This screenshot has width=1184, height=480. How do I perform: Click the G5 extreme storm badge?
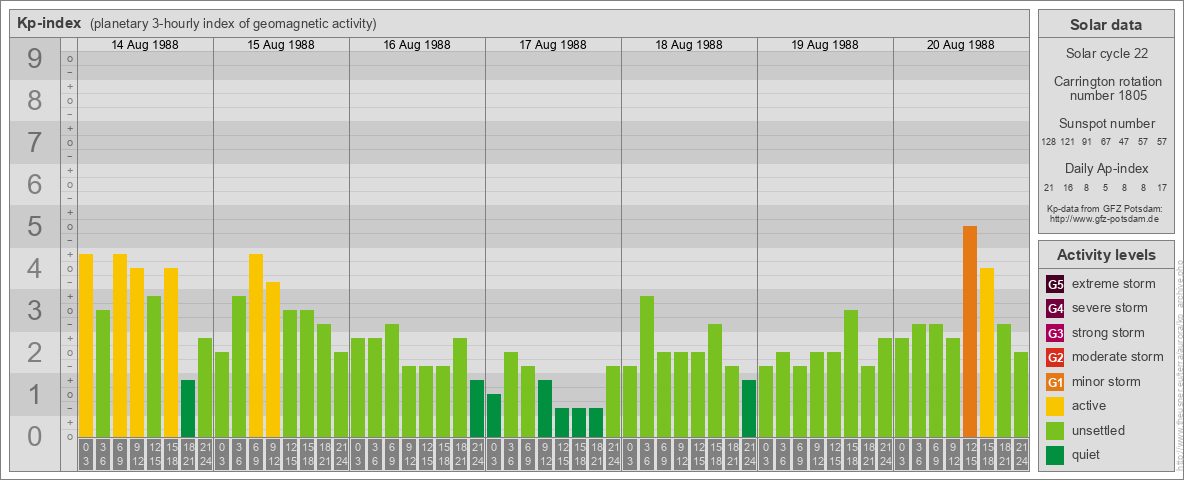coord(1055,284)
